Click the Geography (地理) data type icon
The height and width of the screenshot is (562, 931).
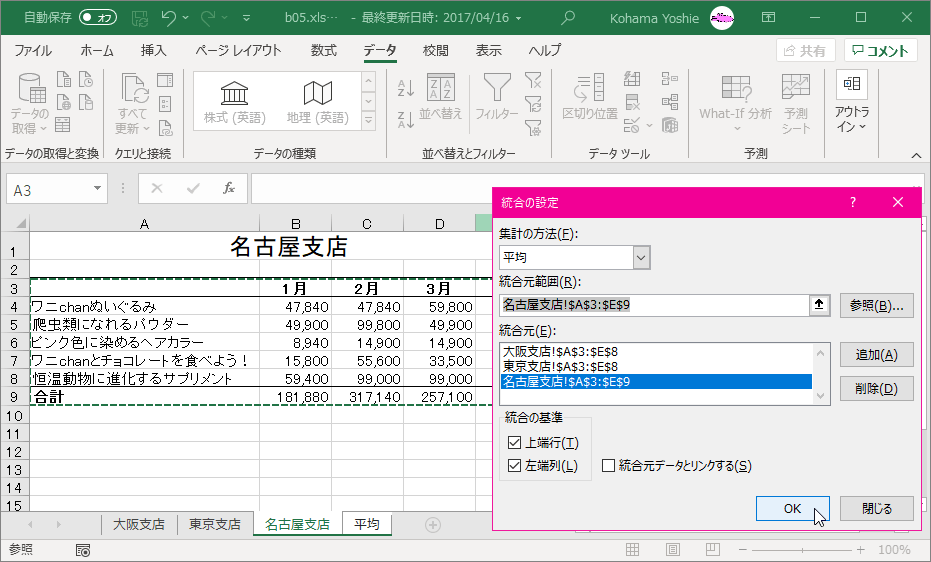point(318,94)
